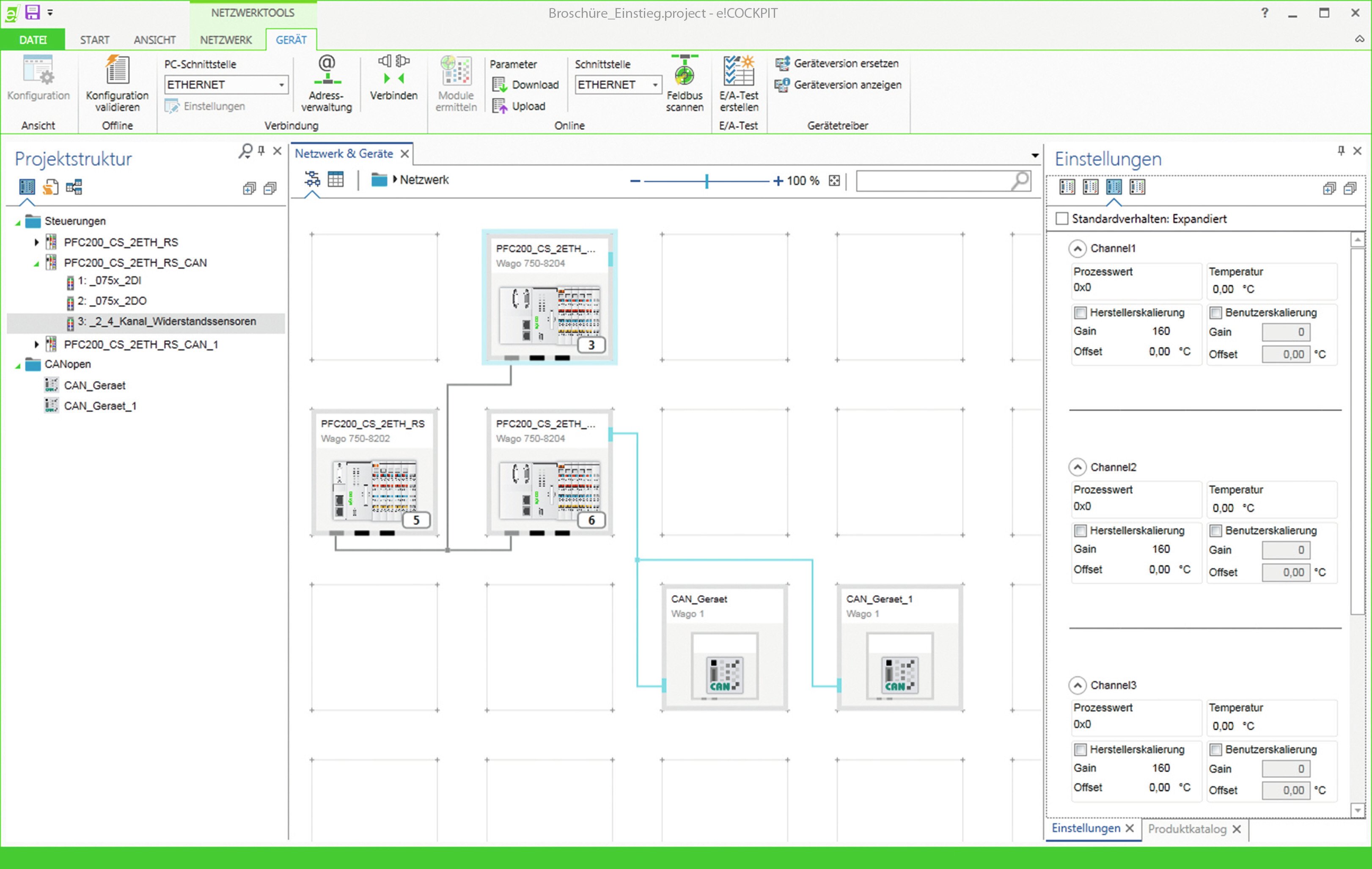This screenshot has height=869, width=1372.
Task: Select the Netzwerk & Geräte tab
Action: click(x=344, y=154)
